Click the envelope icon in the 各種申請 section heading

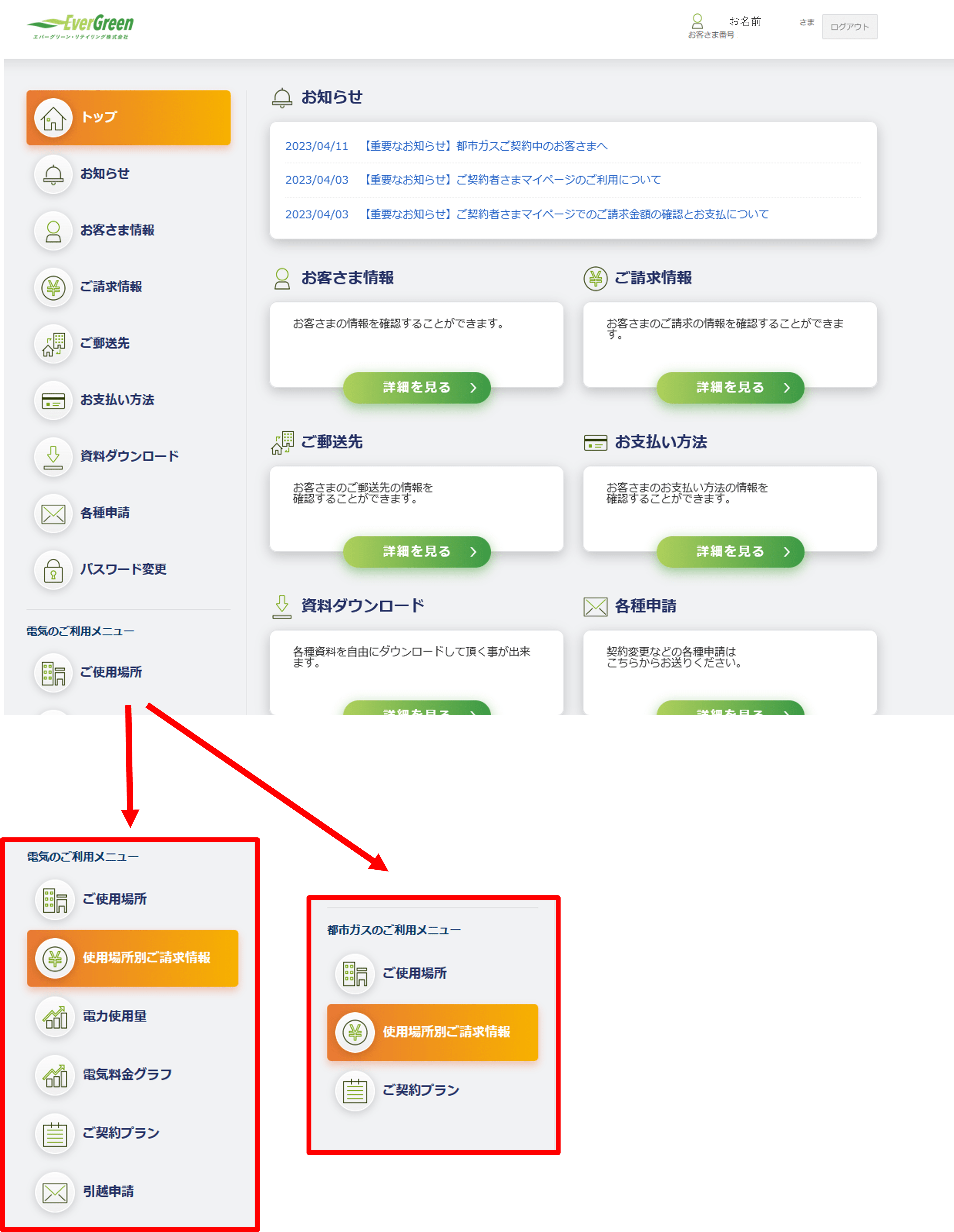[x=595, y=607]
